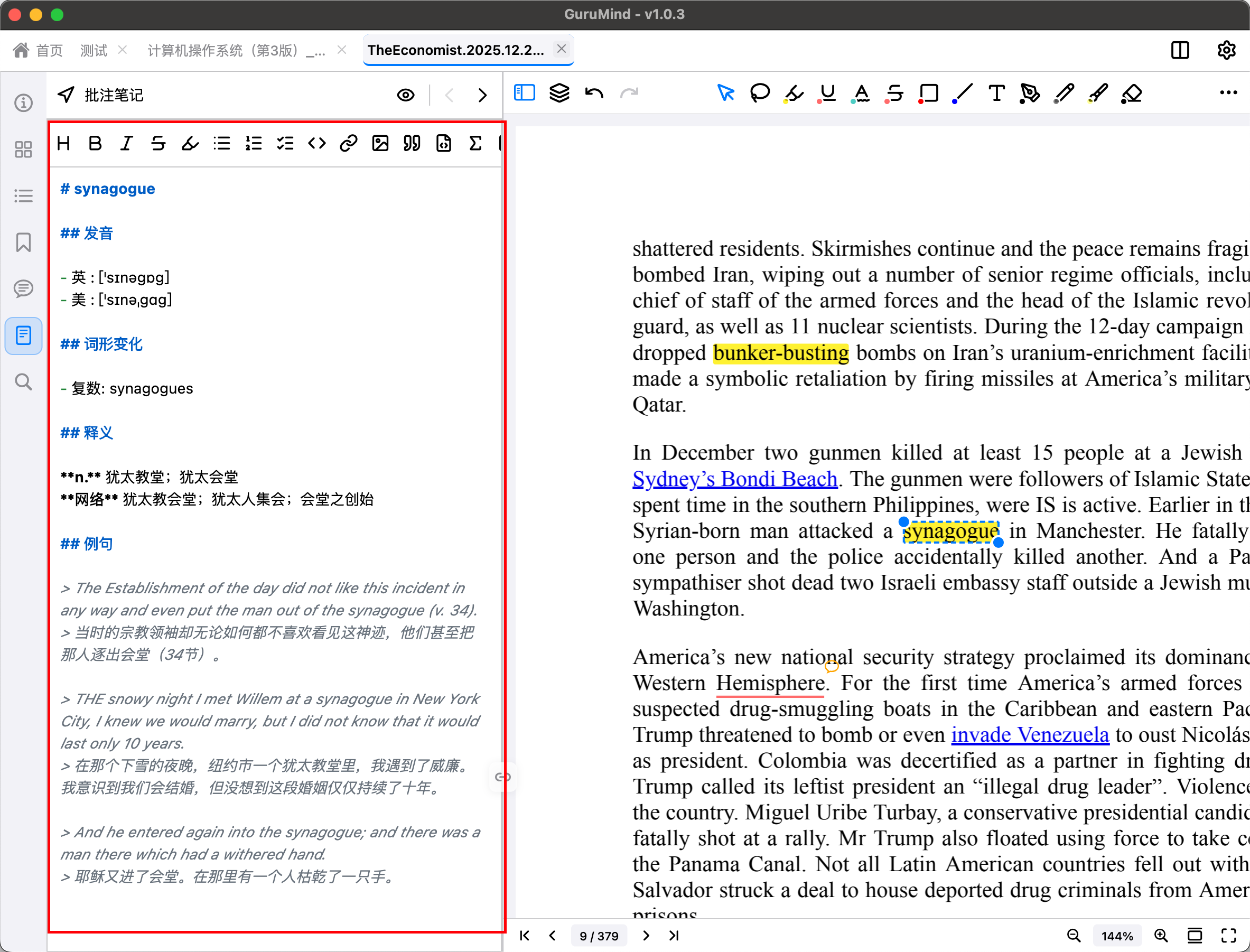Toggle PDF left sidebar panel
The height and width of the screenshot is (952, 1250).
[524, 92]
